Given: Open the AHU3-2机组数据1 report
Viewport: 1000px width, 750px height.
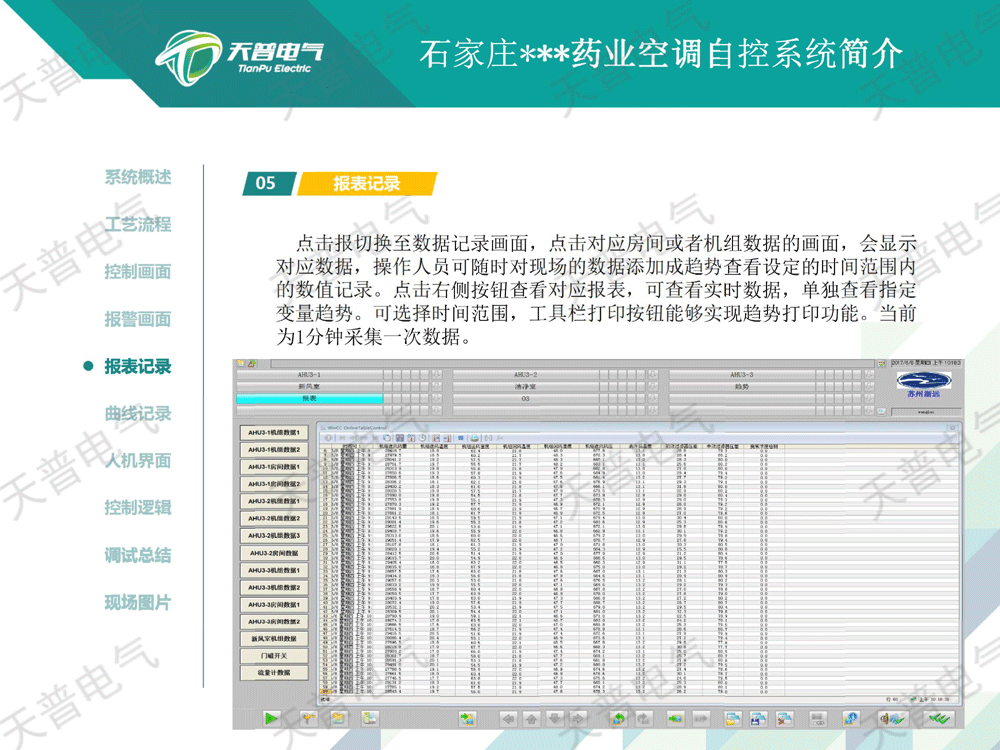Looking at the screenshot, I should [274, 501].
